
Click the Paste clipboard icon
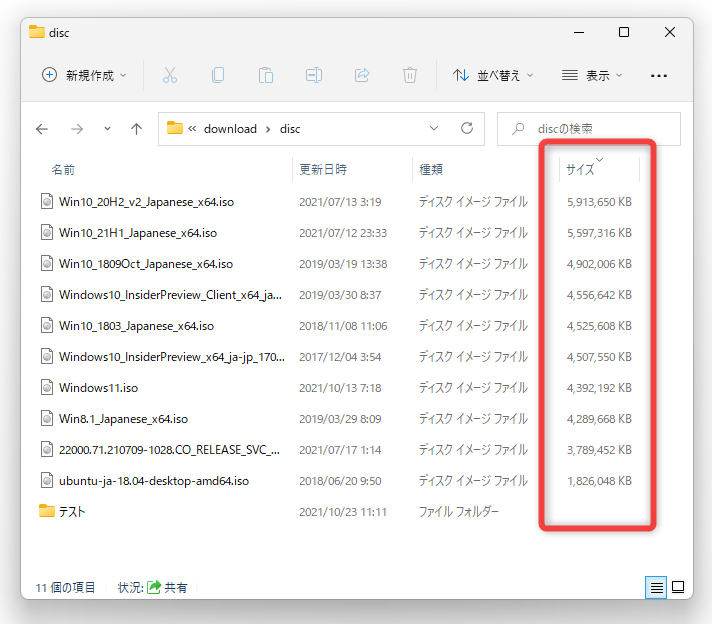click(x=266, y=75)
